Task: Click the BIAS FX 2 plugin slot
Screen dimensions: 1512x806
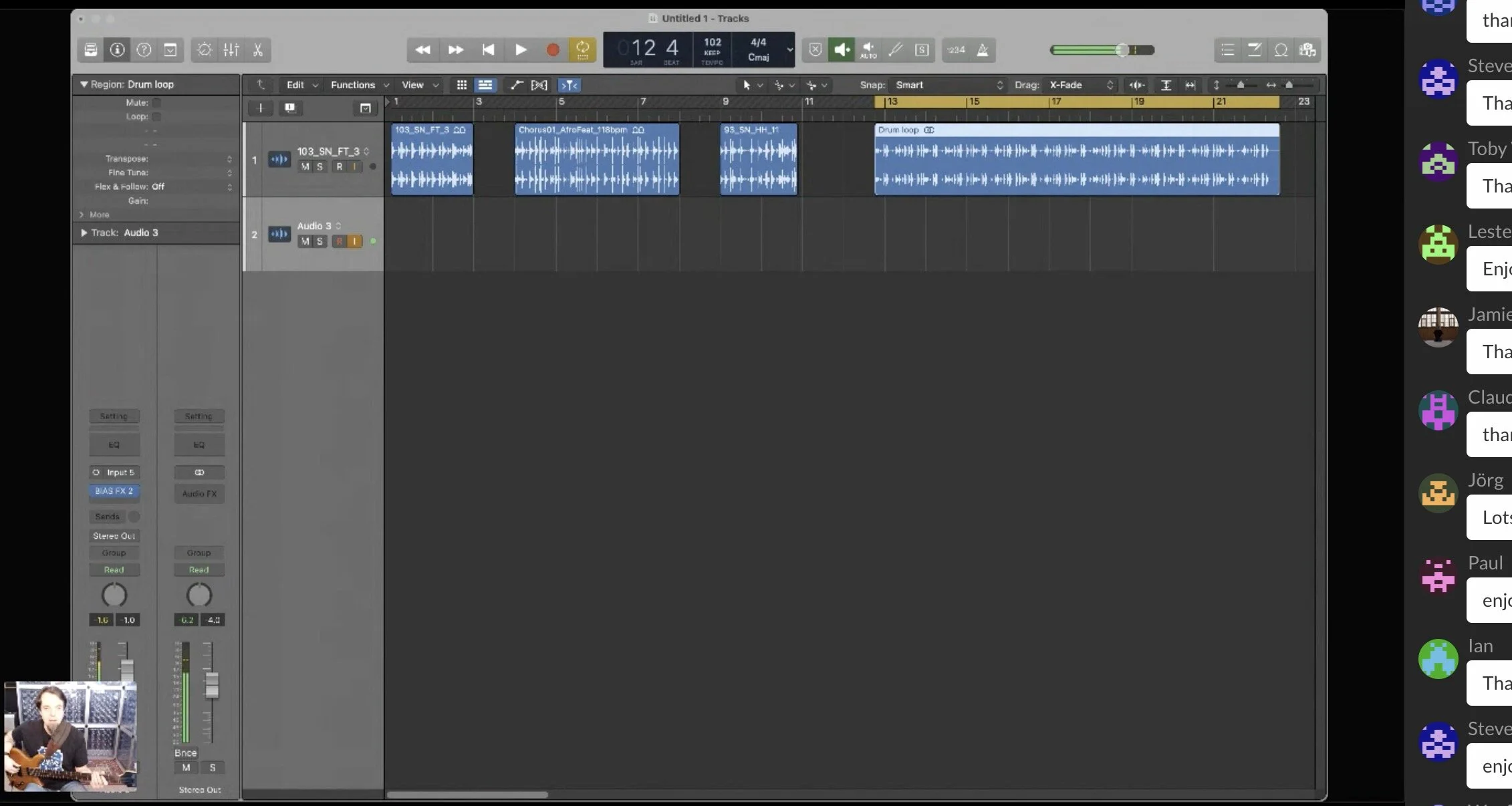Action: tap(114, 491)
